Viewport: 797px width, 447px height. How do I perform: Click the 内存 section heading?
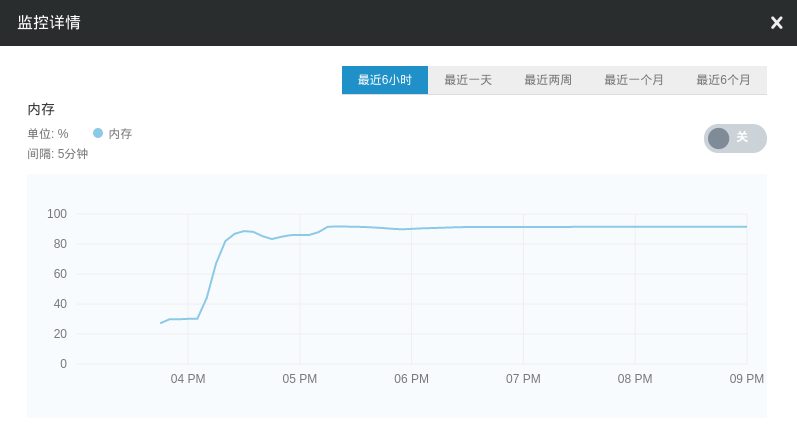(x=41, y=109)
